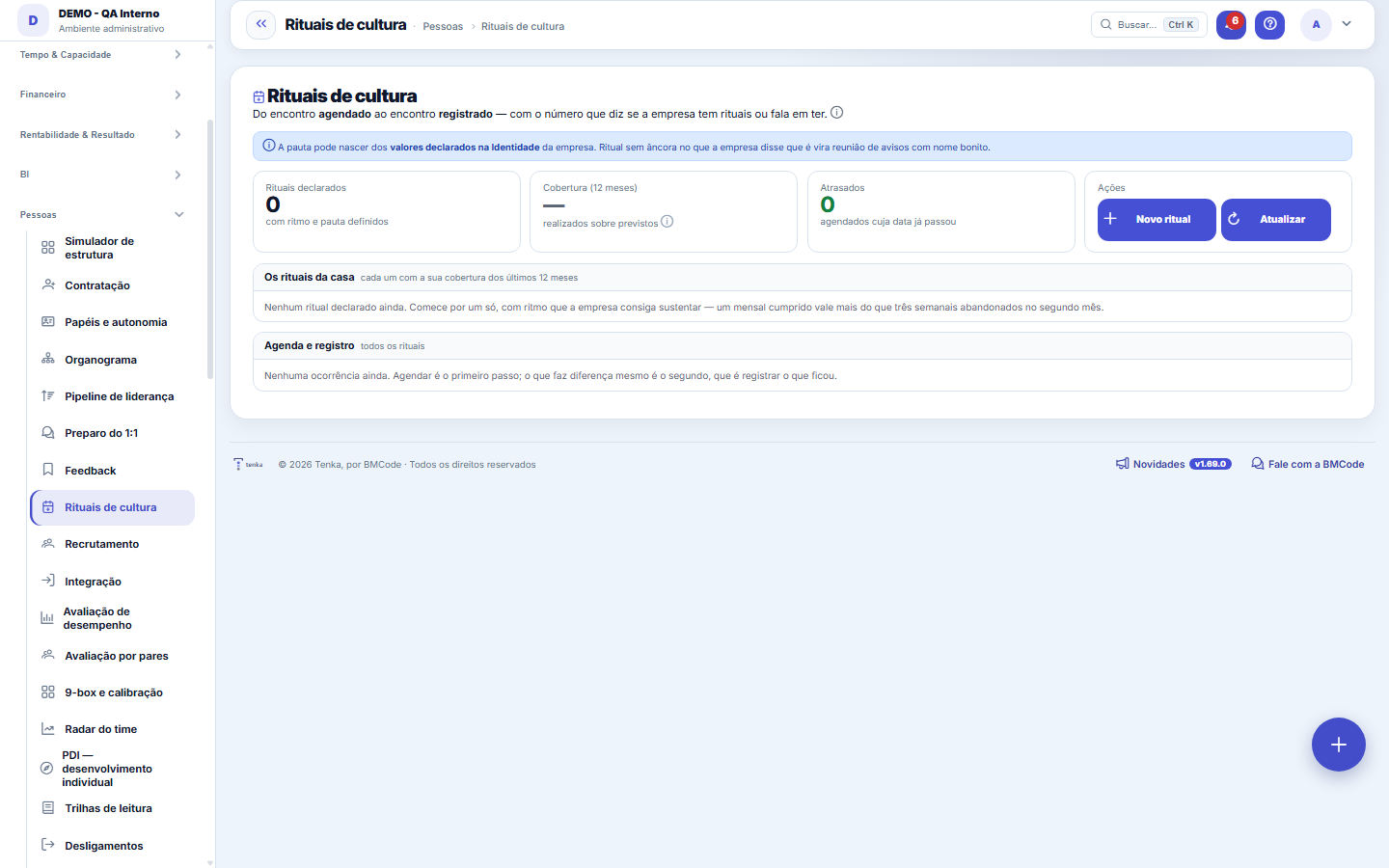
Task: Click the tenka logo in footer
Action: 248,464
